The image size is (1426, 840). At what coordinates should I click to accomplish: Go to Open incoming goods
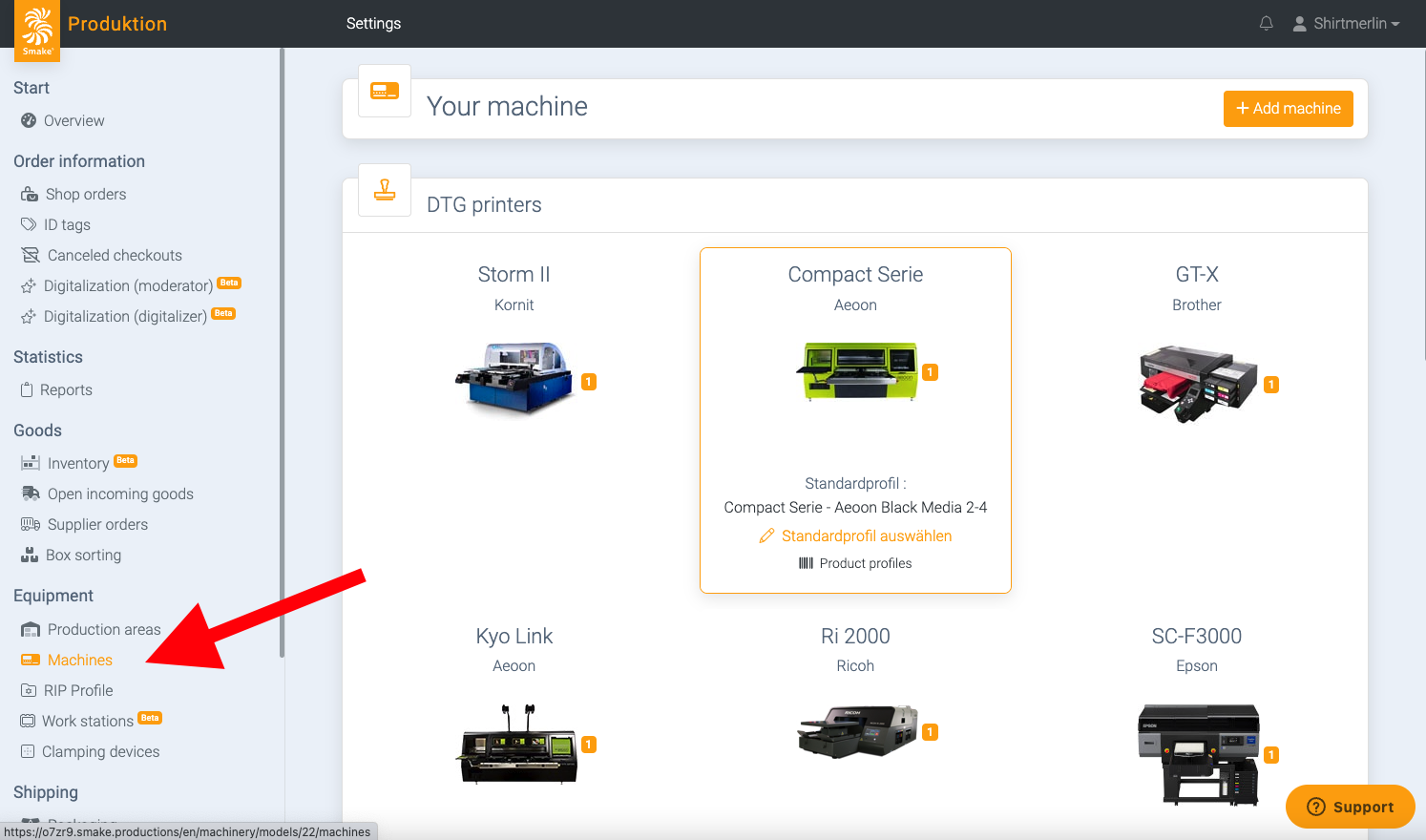click(120, 493)
